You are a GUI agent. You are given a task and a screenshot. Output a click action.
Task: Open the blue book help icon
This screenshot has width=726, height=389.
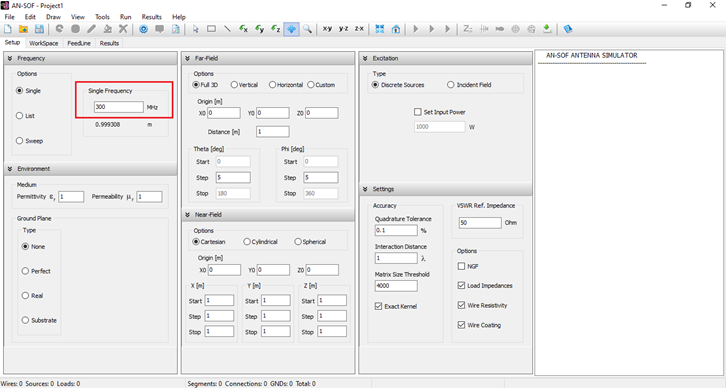tap(568, 29)
